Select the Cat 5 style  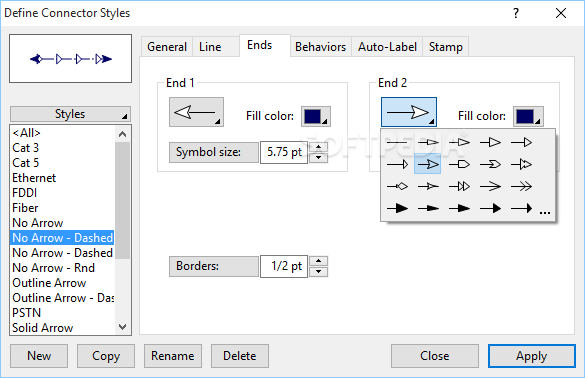[x=62, y=163]
